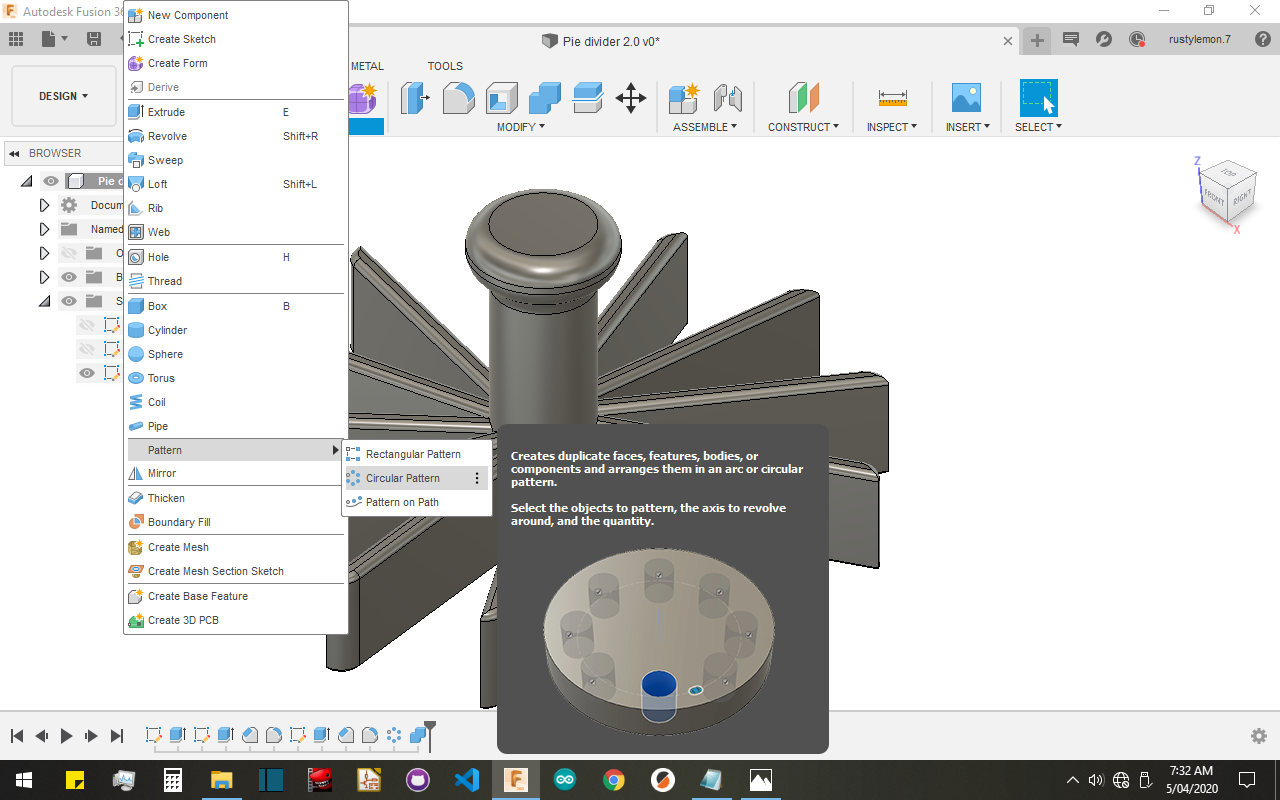Jump timeline to the end

(116, 736)
